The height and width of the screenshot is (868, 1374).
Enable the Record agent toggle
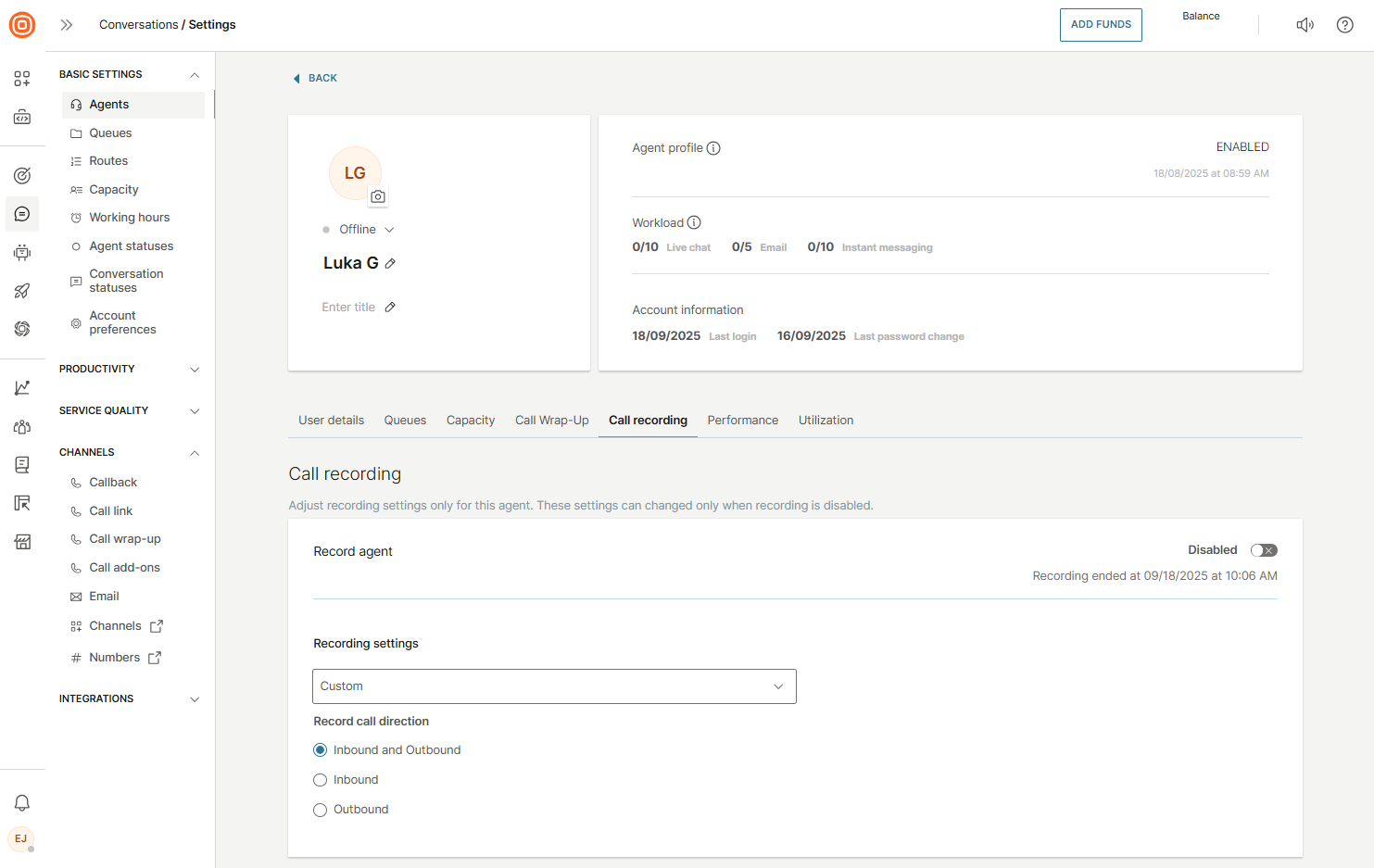(1263, 550)
